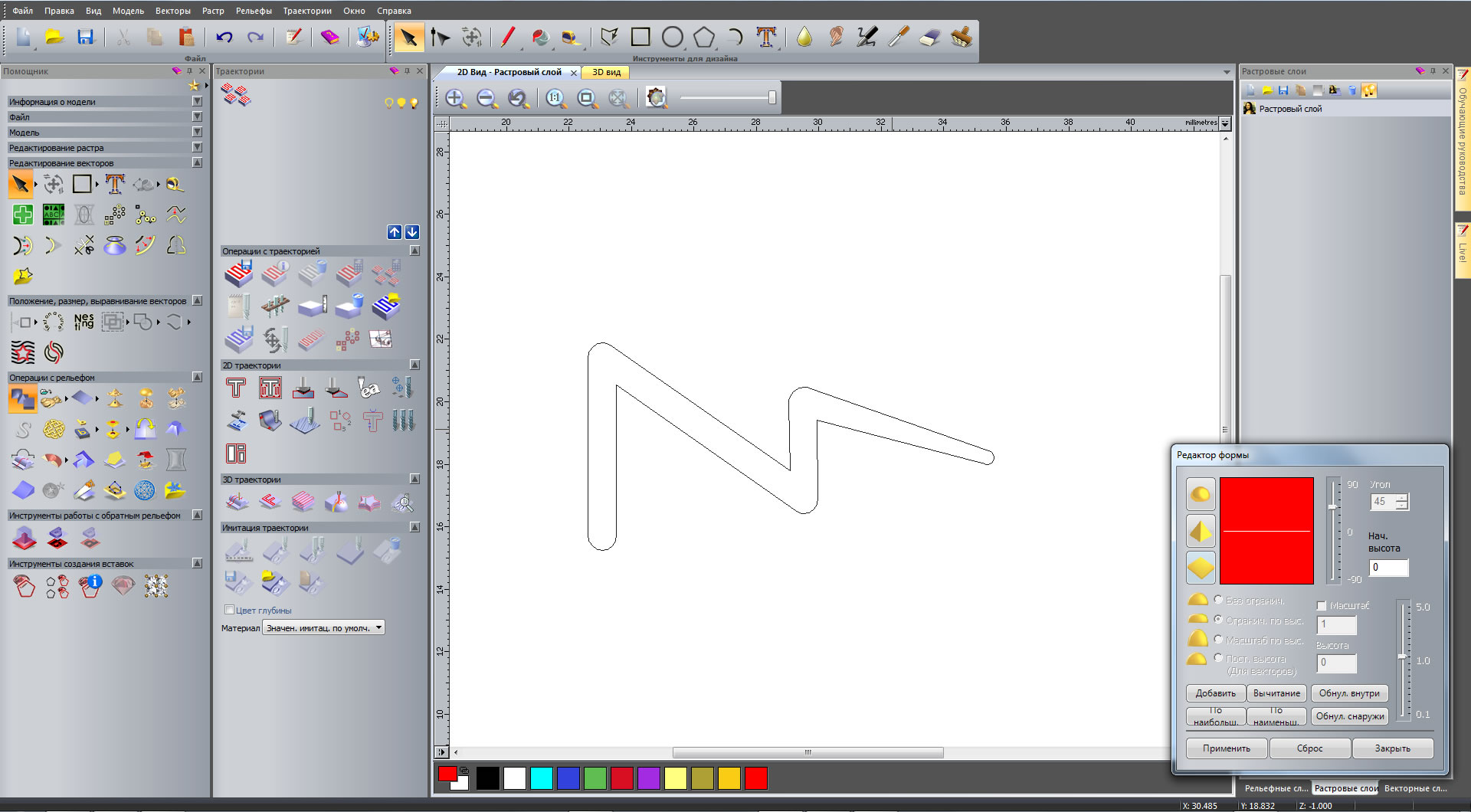Collapse the Операции с рельефом section
The width and height of the screenshot is (1471, 812).
[197, 377]
